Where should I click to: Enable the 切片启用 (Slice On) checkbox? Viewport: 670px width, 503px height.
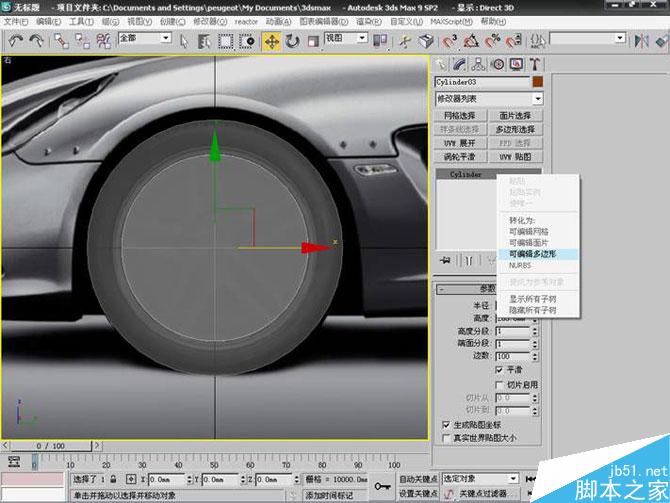click(x=500, y=384)
